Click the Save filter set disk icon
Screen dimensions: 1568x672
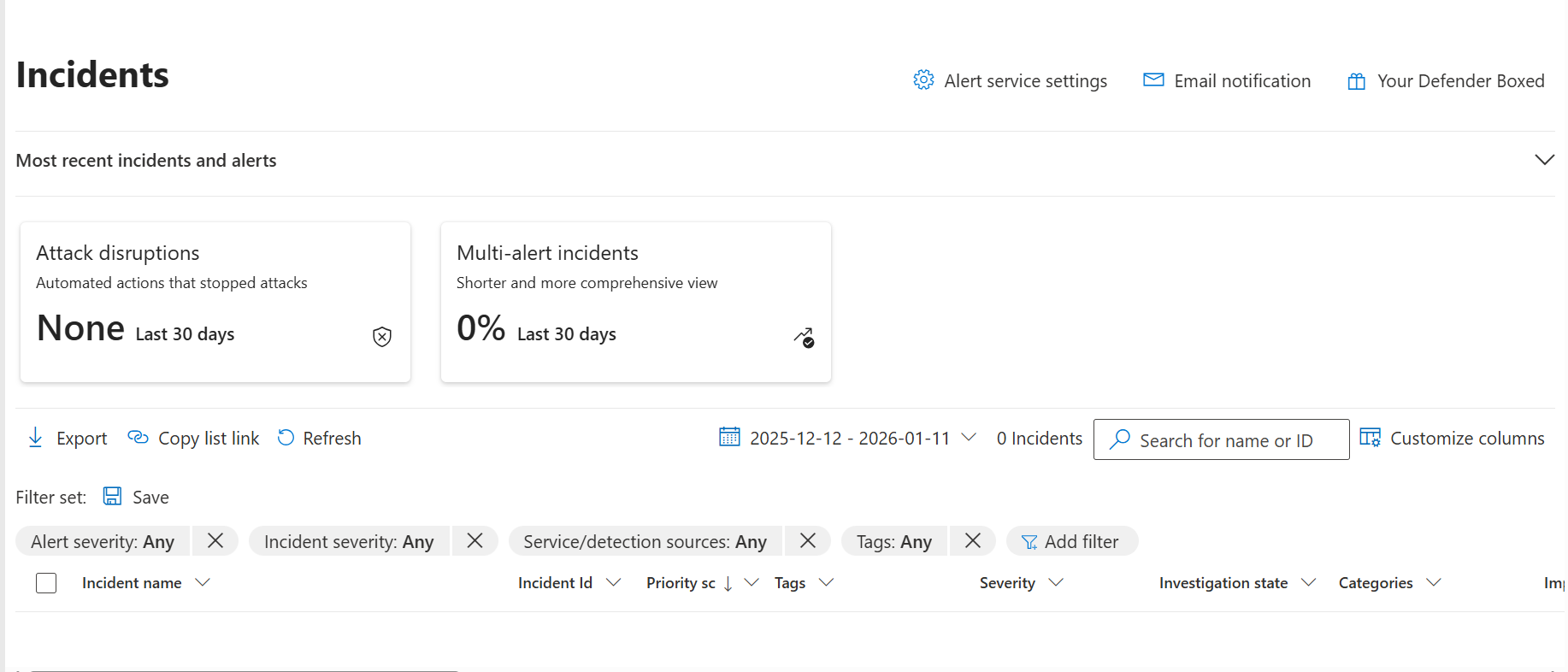tap(112, 496)
